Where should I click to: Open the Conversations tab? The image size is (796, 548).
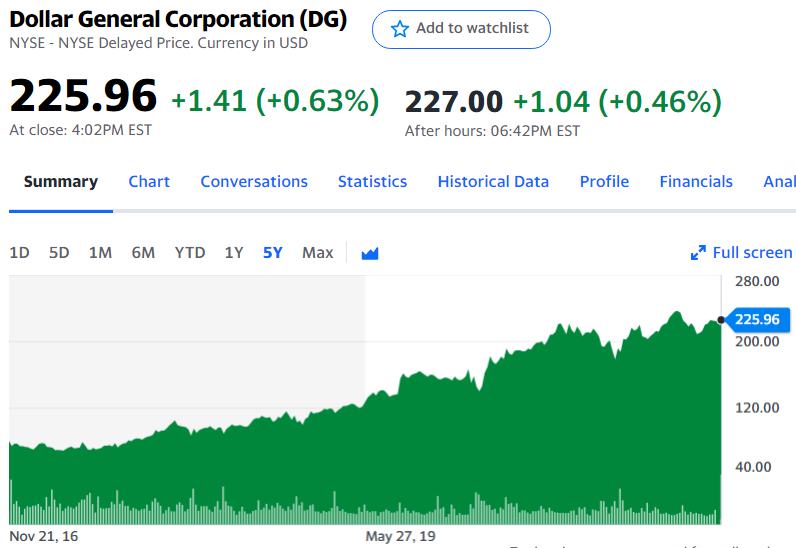click(254, 181)
